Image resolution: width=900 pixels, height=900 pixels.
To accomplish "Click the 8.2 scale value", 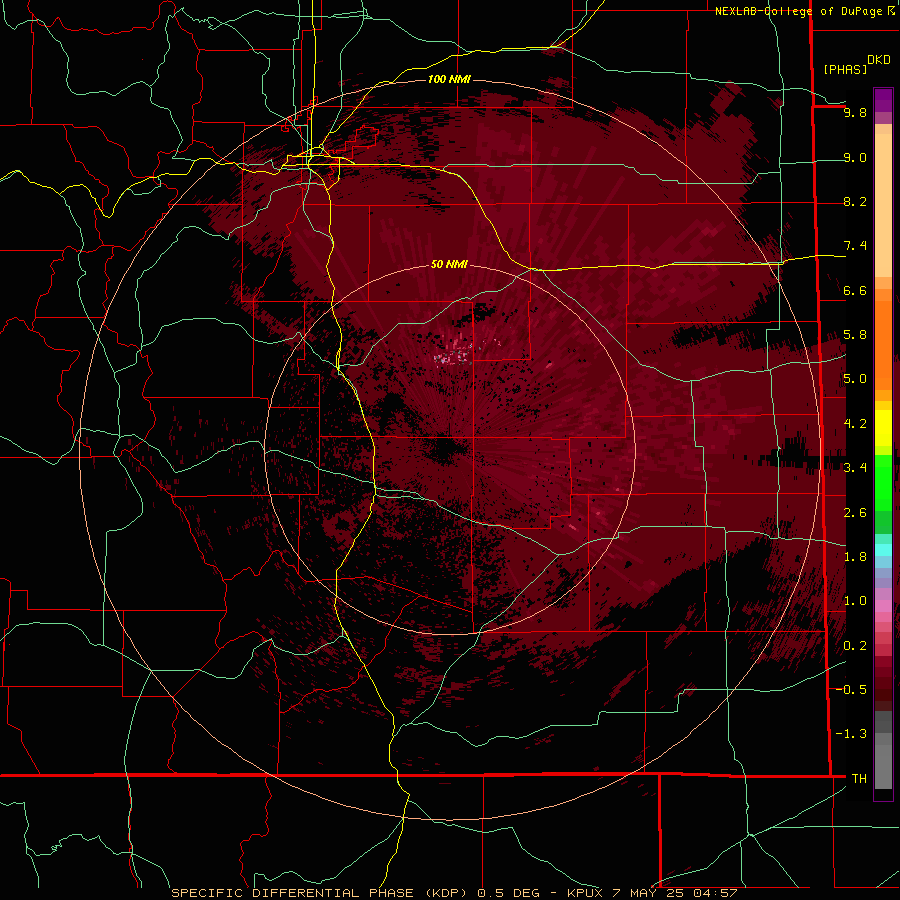I will coord(855,201).
